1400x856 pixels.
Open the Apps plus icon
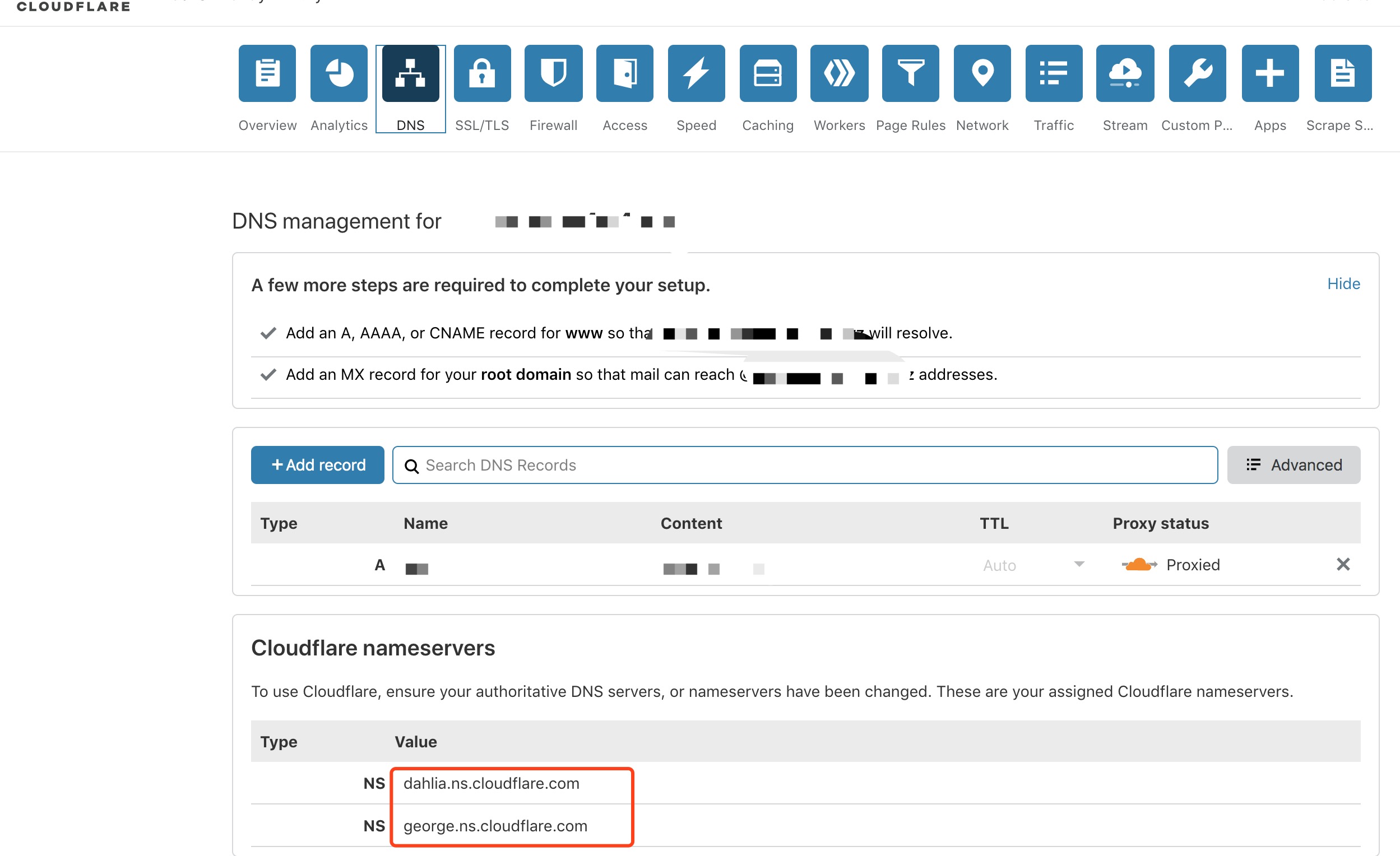(x=1270, y=73)
